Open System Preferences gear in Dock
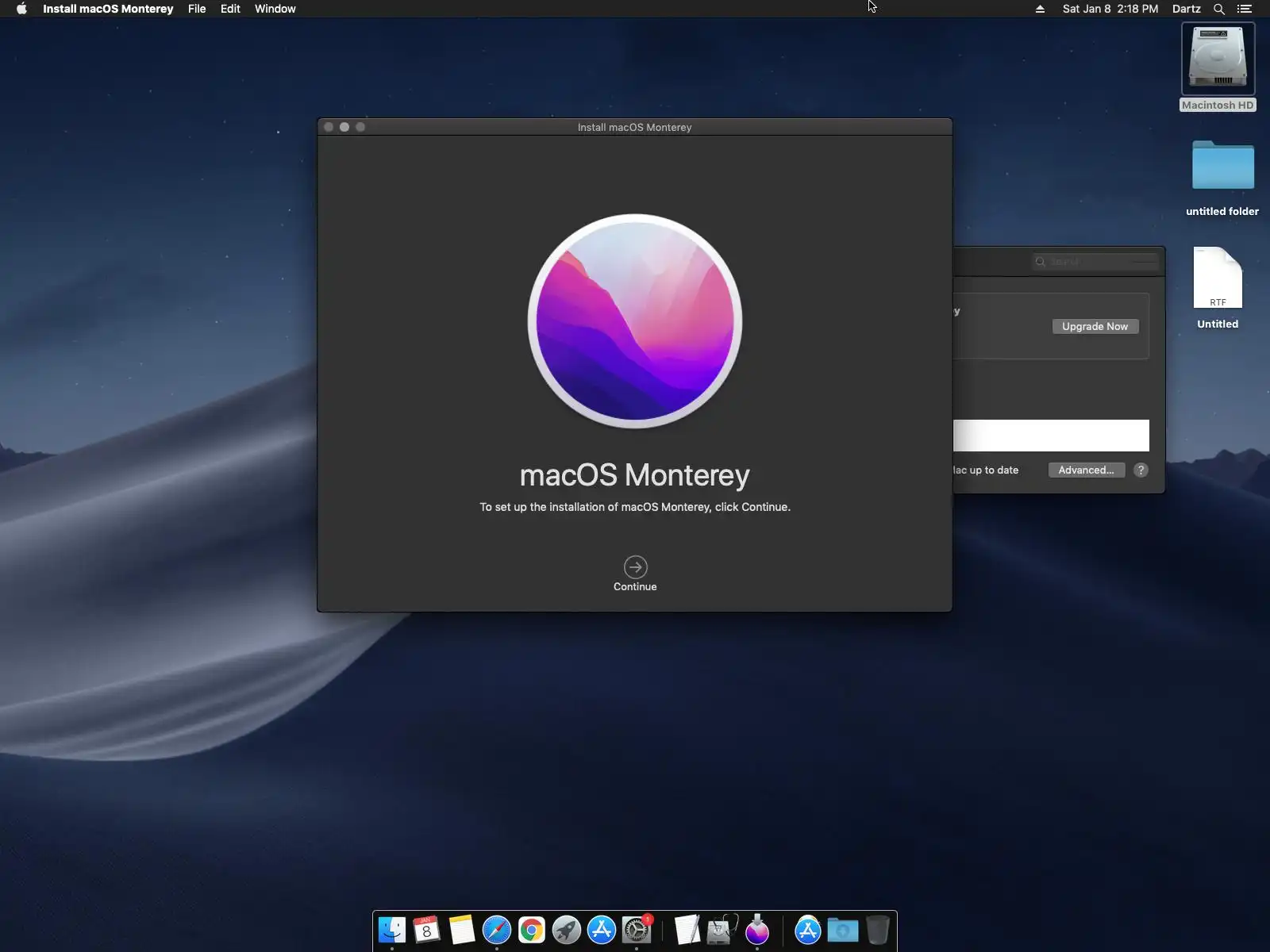Screen dimensions: 1270x952 [637, 930]
